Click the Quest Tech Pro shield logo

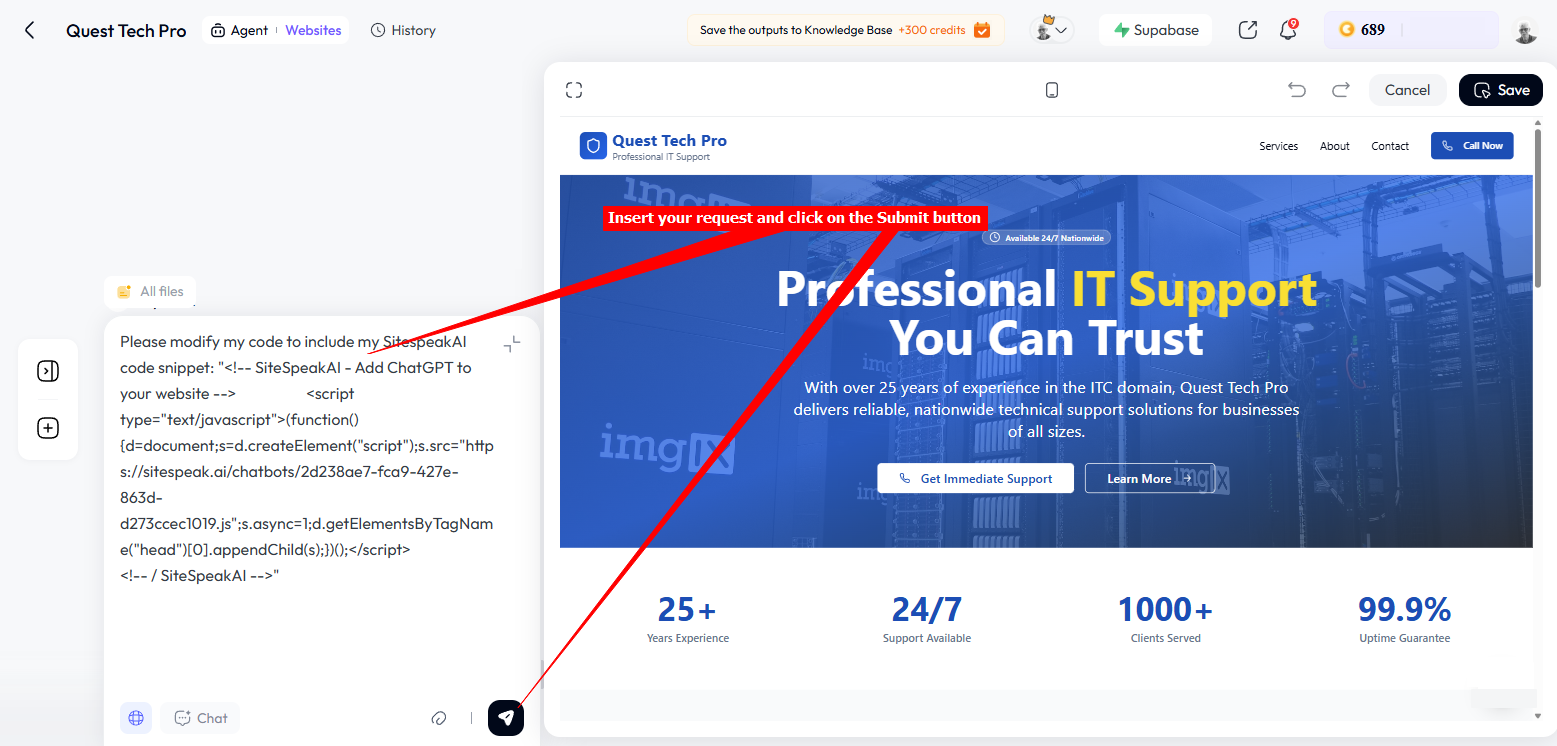click(x=593, y=146)
